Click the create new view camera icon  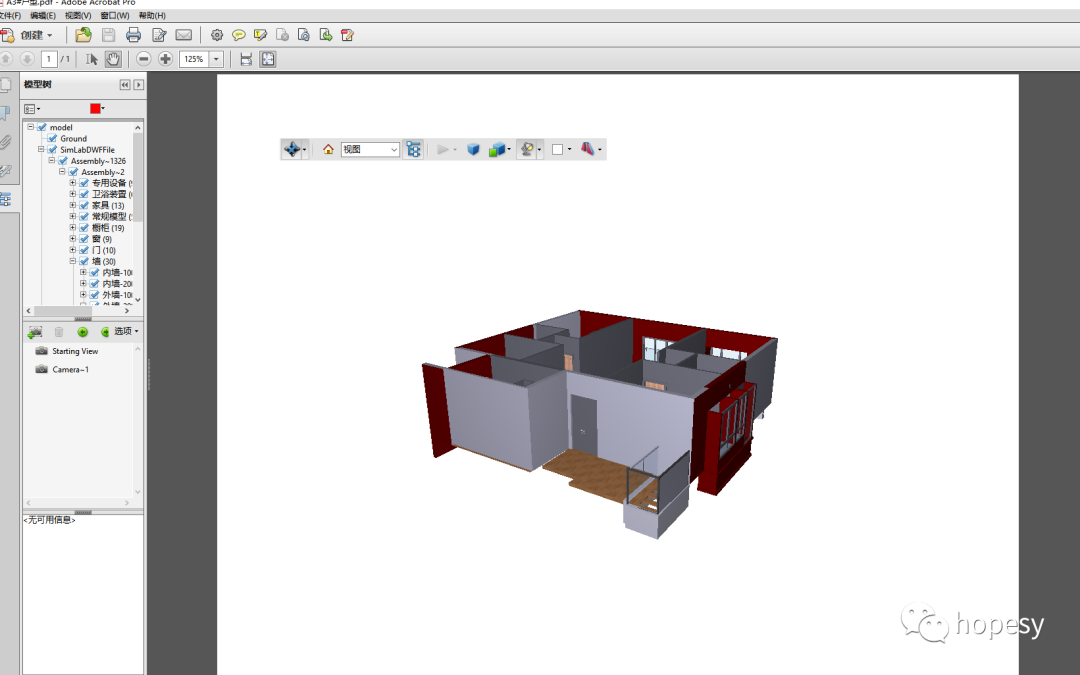click(x=35, y=331)
